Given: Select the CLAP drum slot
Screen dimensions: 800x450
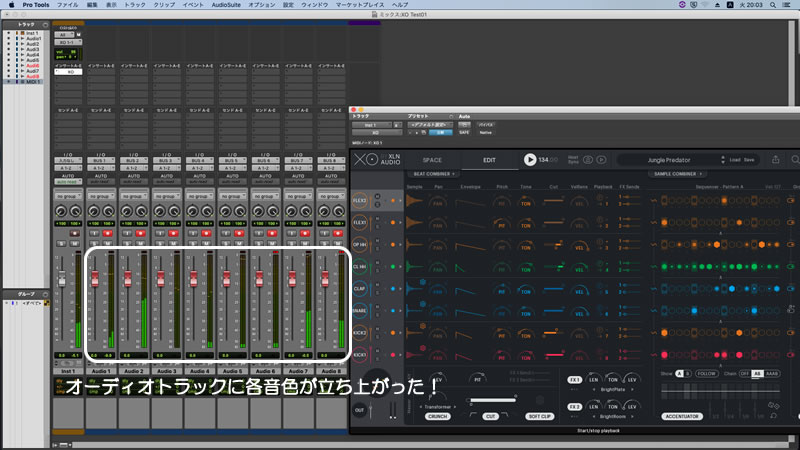Looking at the screenshot, I should tap(360, 288).
